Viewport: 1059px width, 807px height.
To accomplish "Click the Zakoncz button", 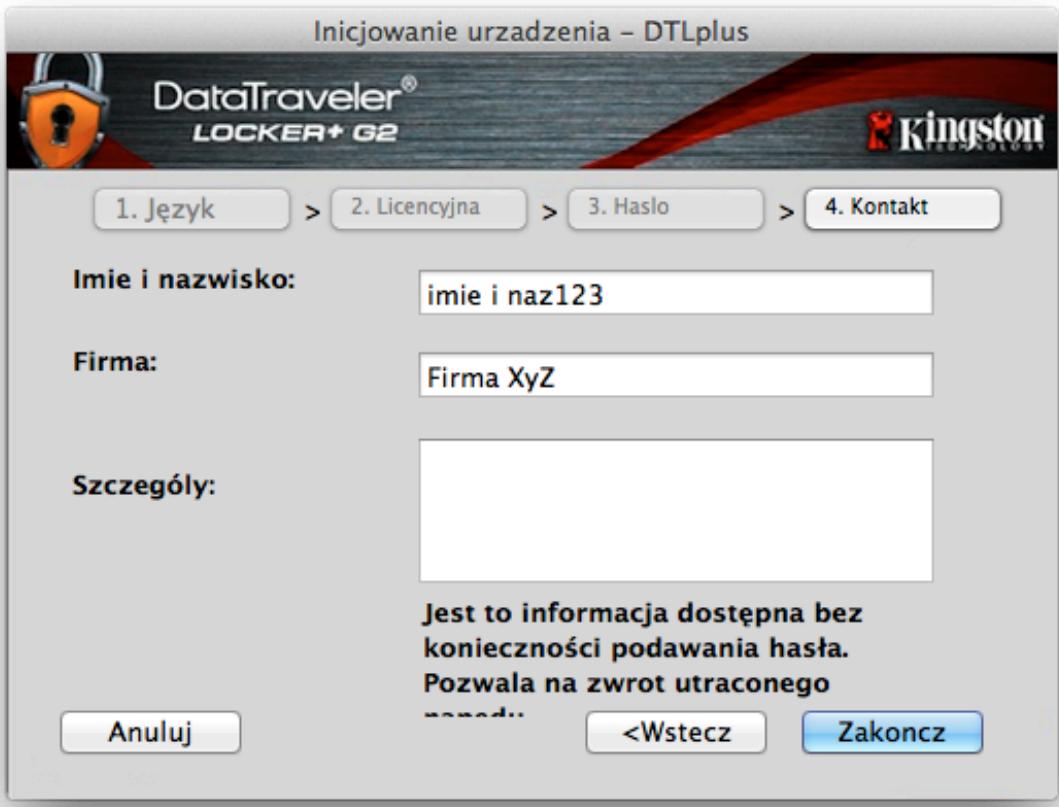I will pos(892,732).
